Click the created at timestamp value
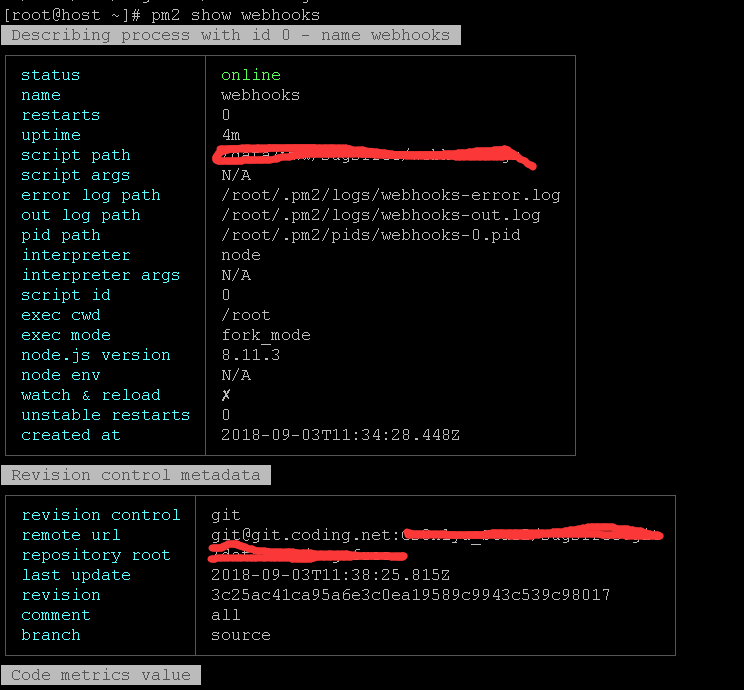The height and width of the screenshot is (690, 744). tap(340, 435)
